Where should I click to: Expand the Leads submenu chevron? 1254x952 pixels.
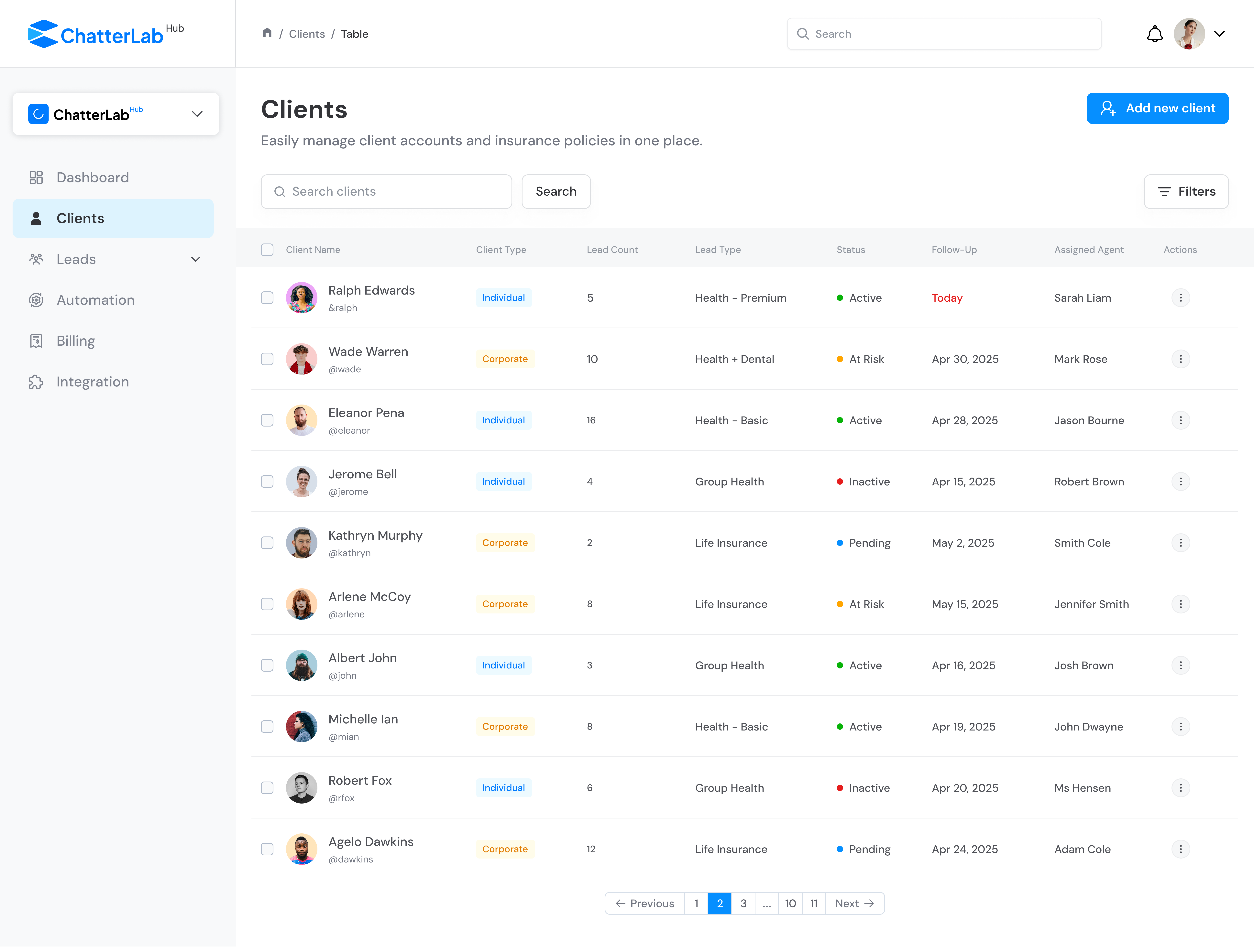pos(196,259)
